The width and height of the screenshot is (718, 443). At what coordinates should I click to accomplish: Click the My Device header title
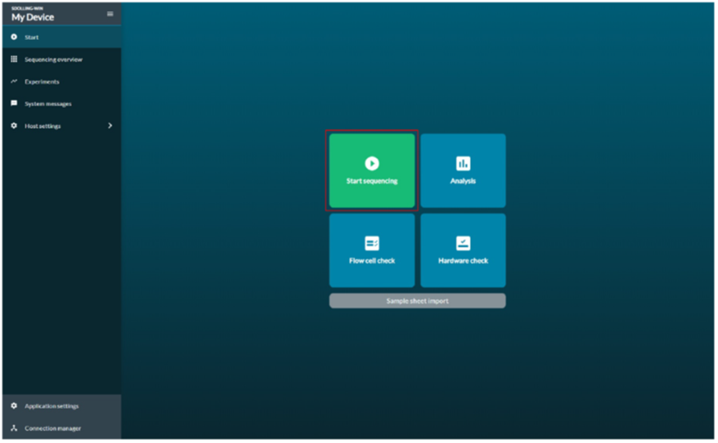pos(33,17)
